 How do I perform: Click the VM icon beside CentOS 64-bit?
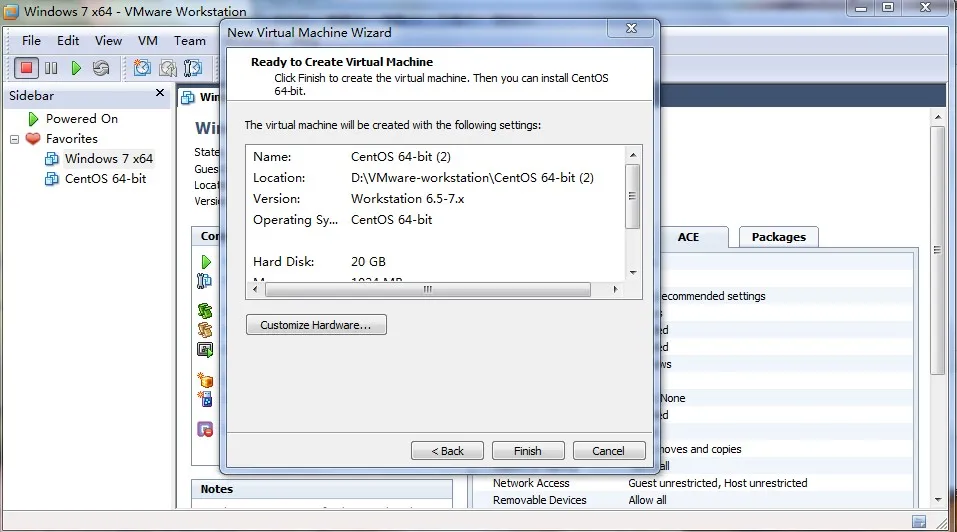coord(52,179)
